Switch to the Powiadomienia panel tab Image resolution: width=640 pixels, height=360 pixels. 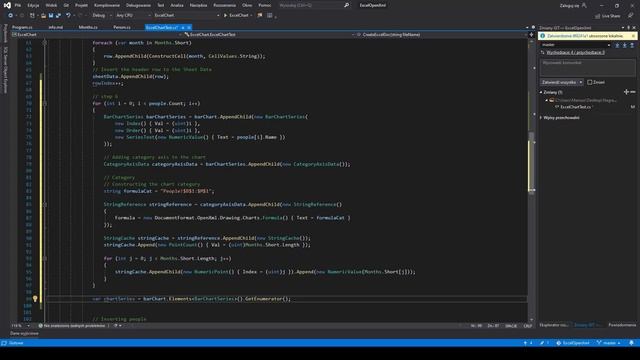622,325
